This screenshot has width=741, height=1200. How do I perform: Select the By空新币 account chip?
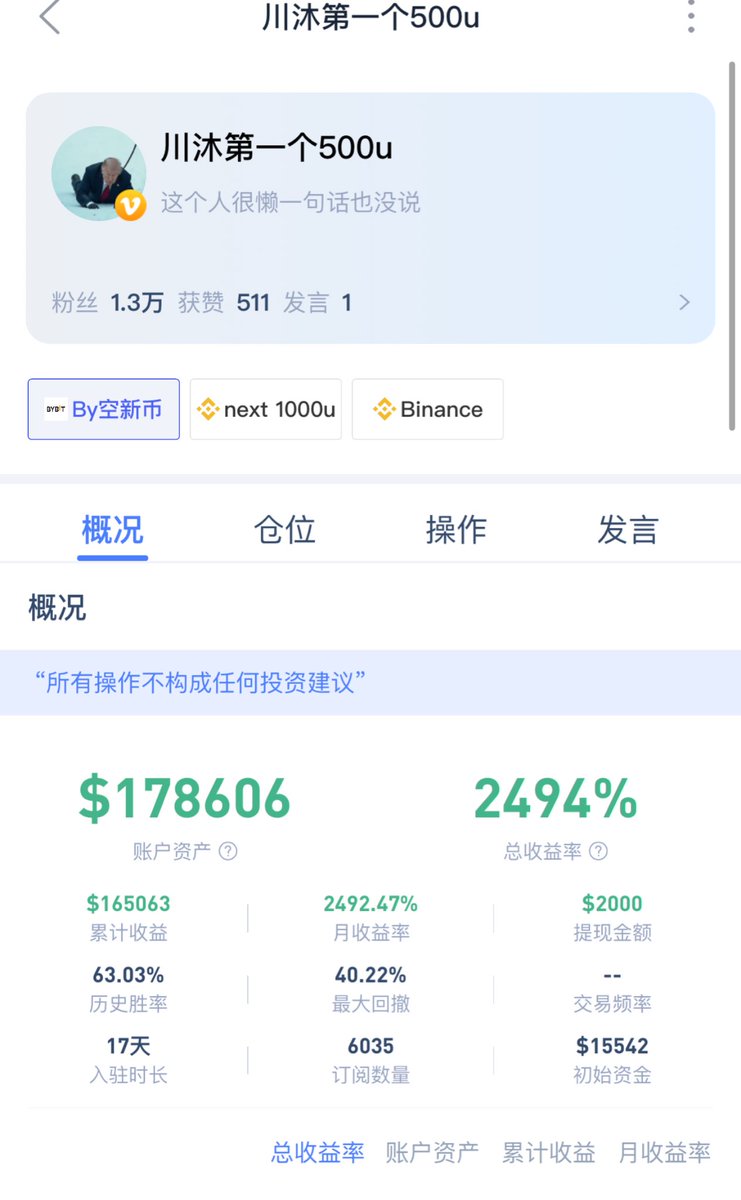pos(104,409)
